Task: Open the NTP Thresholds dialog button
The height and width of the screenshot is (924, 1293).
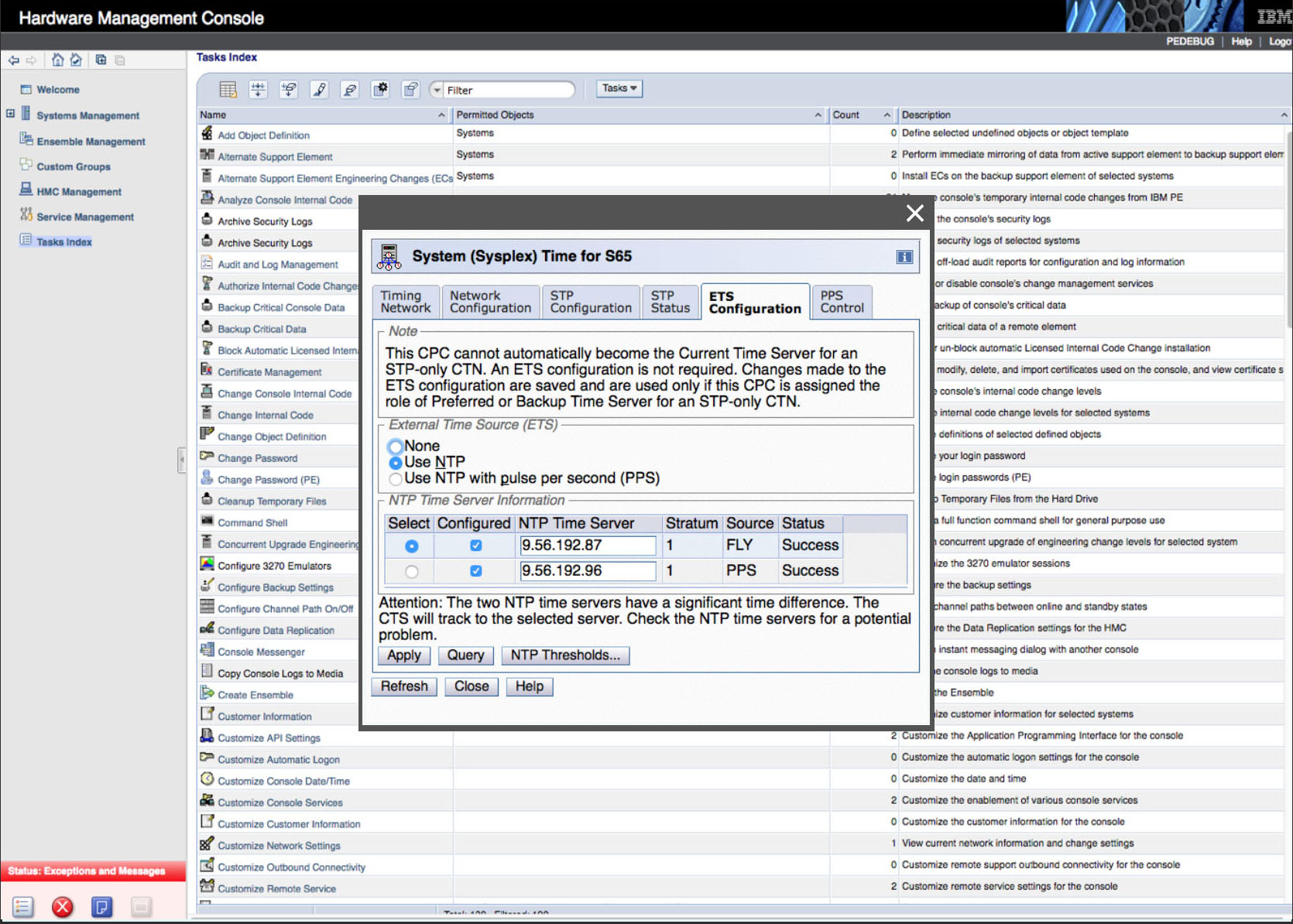Action: click(x=565, y=655)
